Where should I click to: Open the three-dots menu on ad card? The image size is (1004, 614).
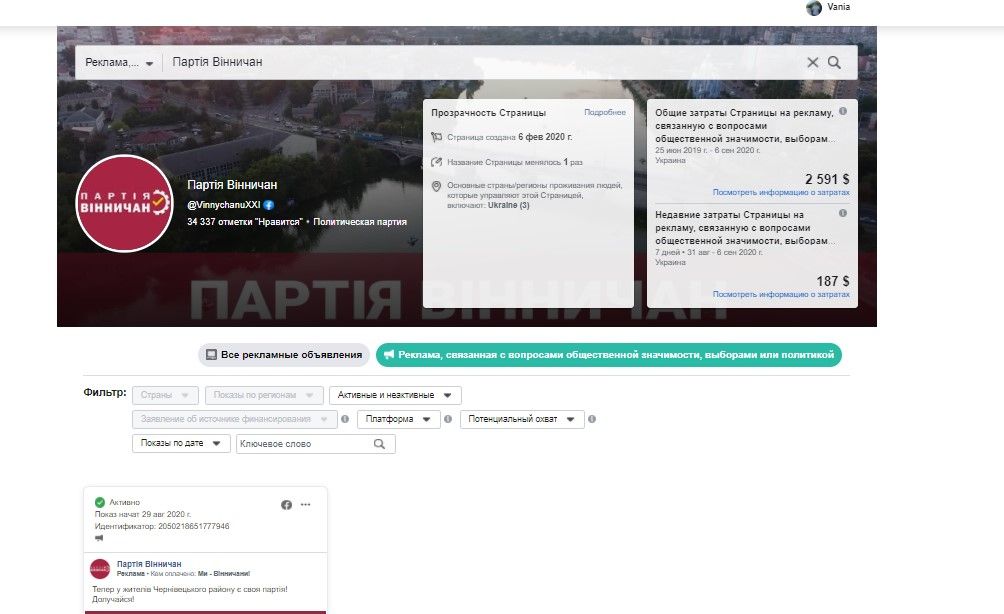pos(306,505)
